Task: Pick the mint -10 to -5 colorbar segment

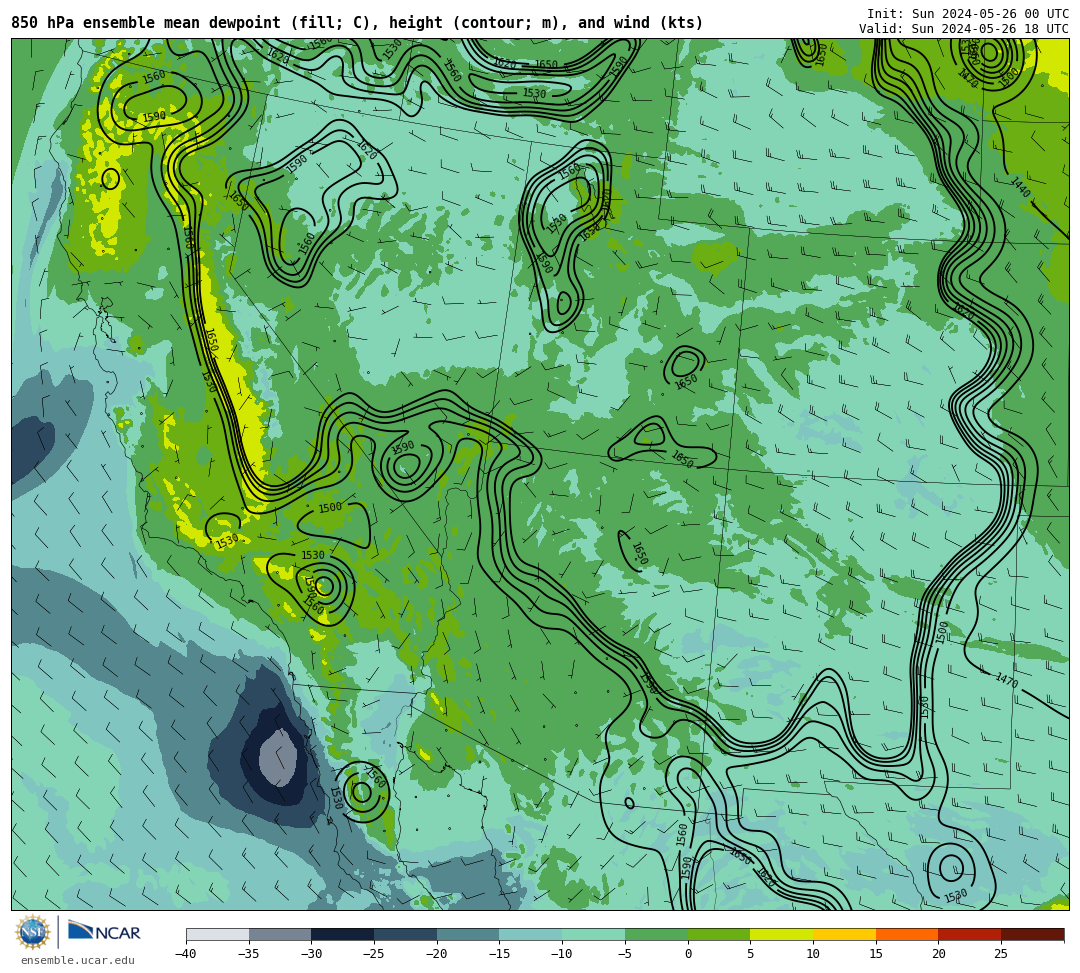Action: coord(594,934)
